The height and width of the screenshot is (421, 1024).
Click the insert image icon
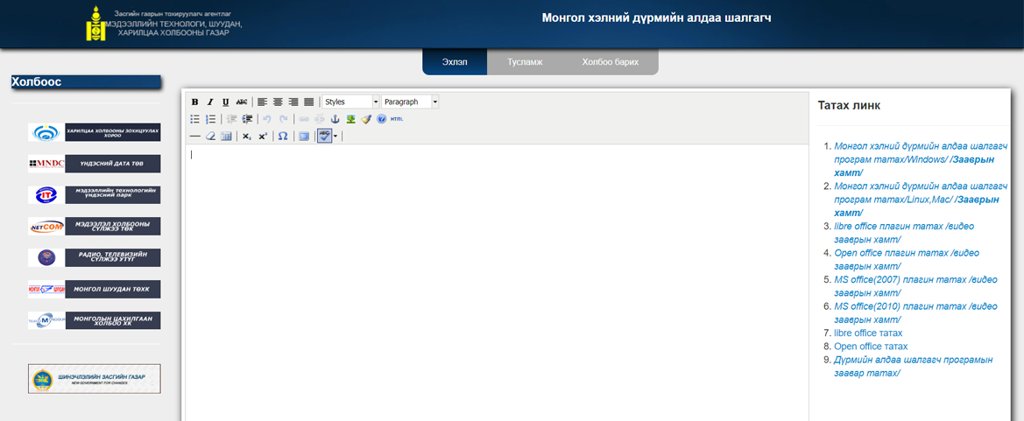tap(351, 119)
